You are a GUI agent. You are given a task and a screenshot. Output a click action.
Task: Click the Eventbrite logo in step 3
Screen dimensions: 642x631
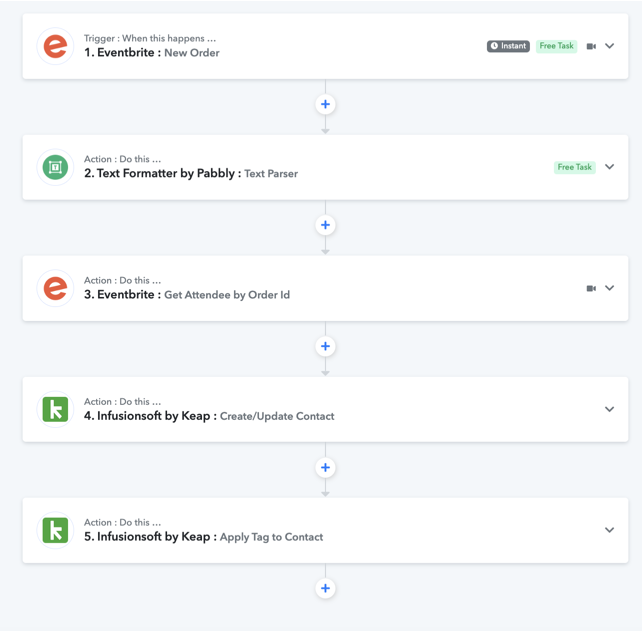55,288
